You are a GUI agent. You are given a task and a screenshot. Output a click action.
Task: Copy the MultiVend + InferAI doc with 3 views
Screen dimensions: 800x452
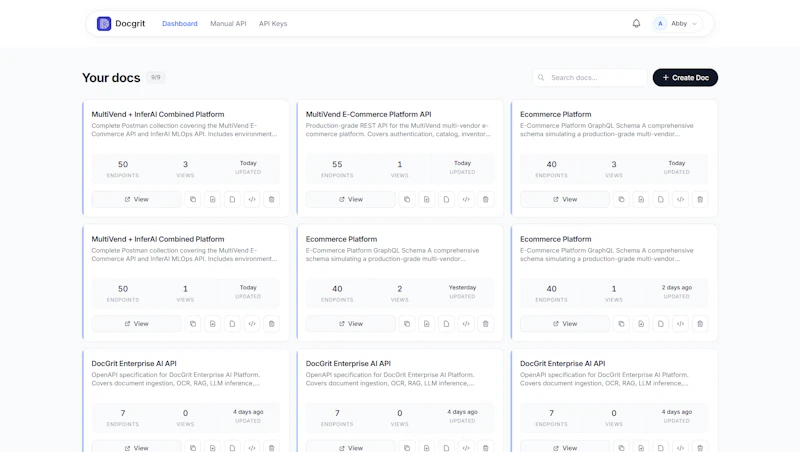point(193,199)
